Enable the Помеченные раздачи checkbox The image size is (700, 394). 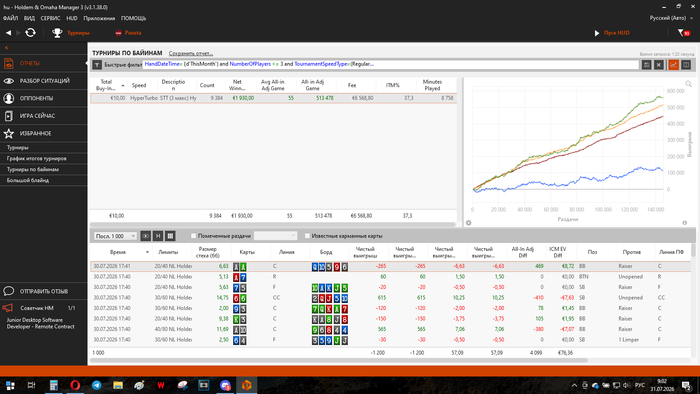[x=193, y=236]
